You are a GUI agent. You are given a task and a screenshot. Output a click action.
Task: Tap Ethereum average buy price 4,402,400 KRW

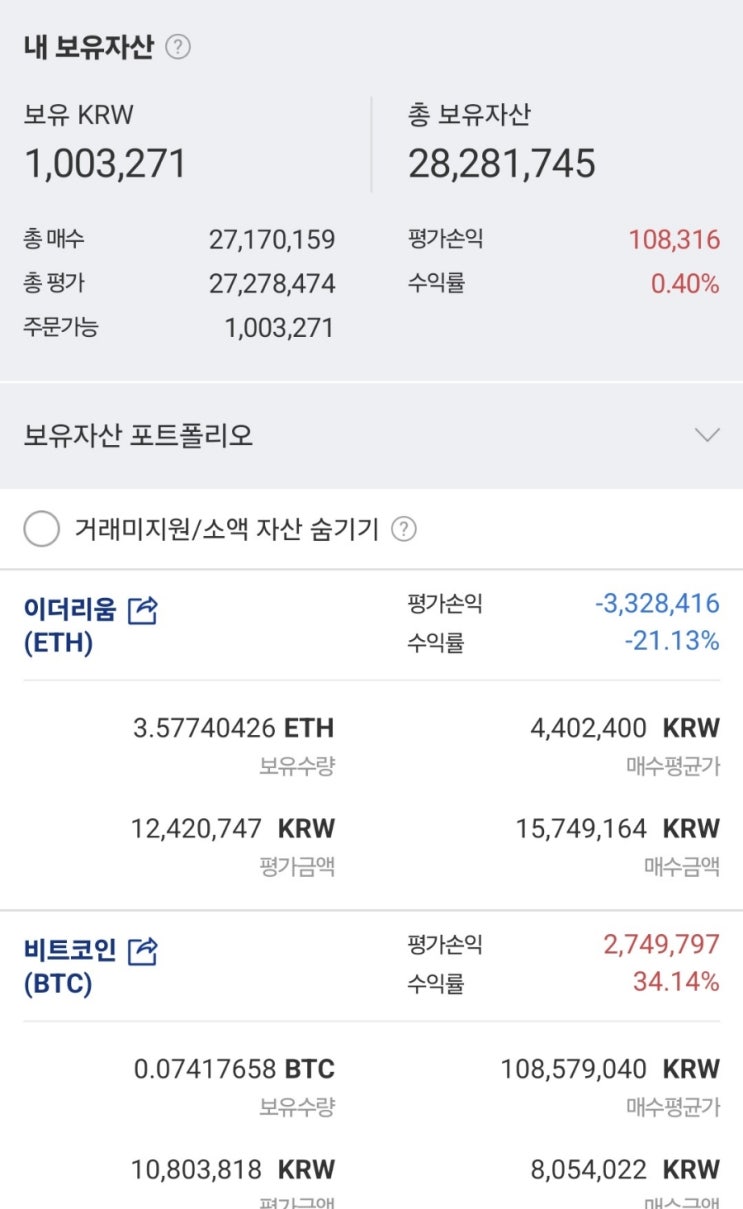tap(624, 727)
